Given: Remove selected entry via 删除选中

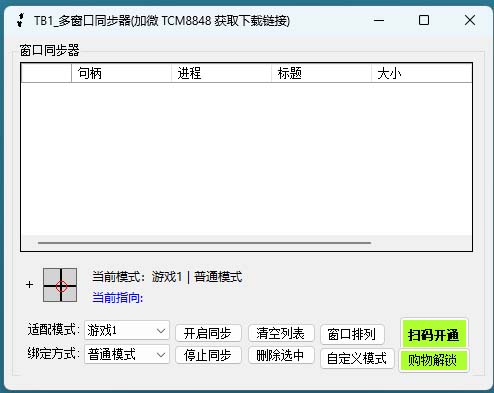Looking at the screenshot, I should click(281, 355).
